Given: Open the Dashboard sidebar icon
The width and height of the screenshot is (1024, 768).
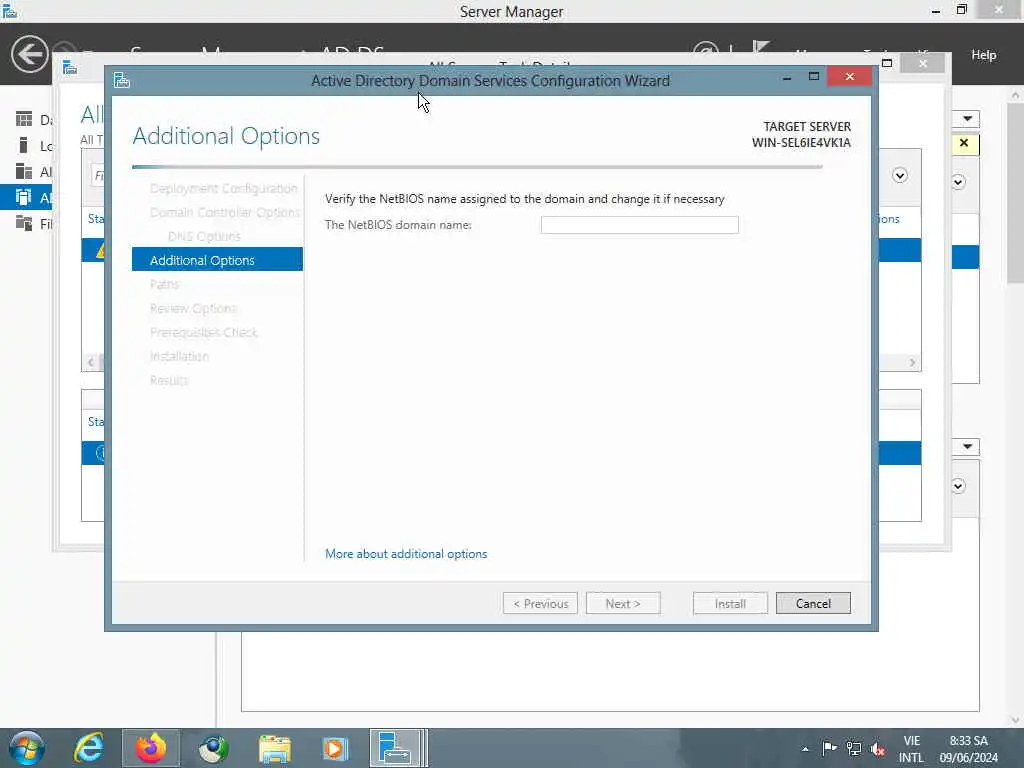Looking at the screenshot, I should click(x=24, y=119).
